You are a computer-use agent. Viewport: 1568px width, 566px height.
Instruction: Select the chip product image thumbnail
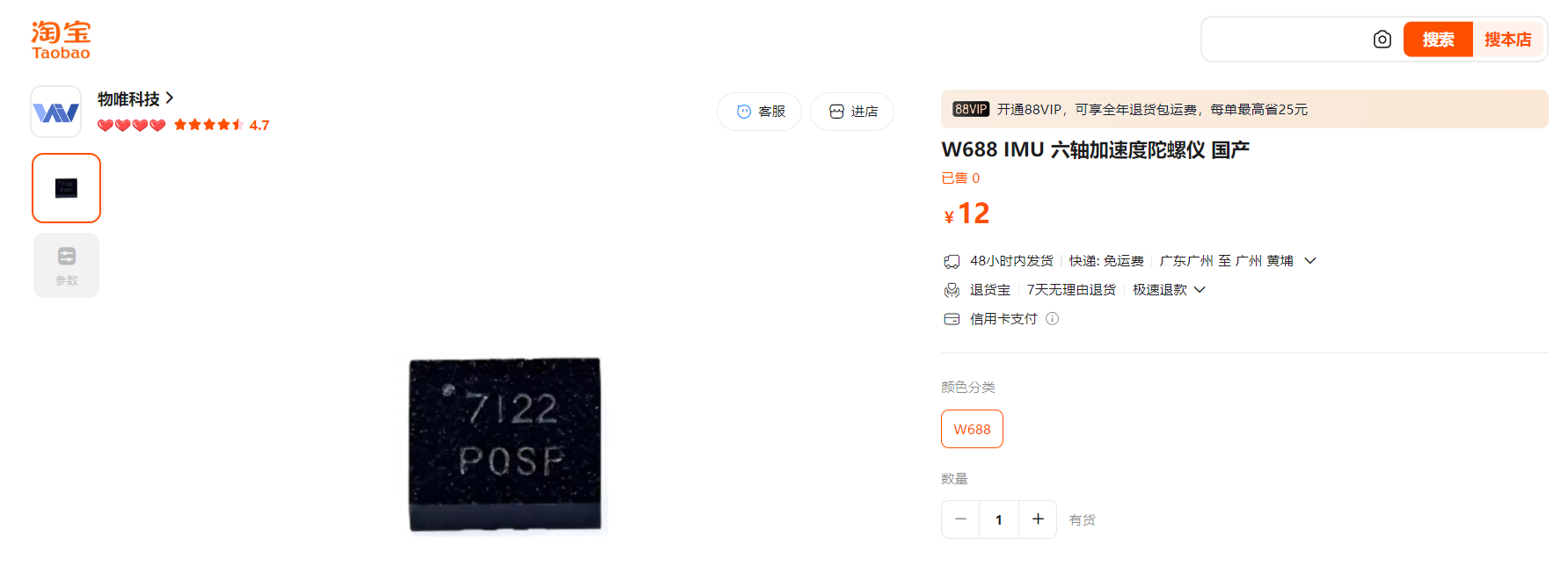pos(67,188)
